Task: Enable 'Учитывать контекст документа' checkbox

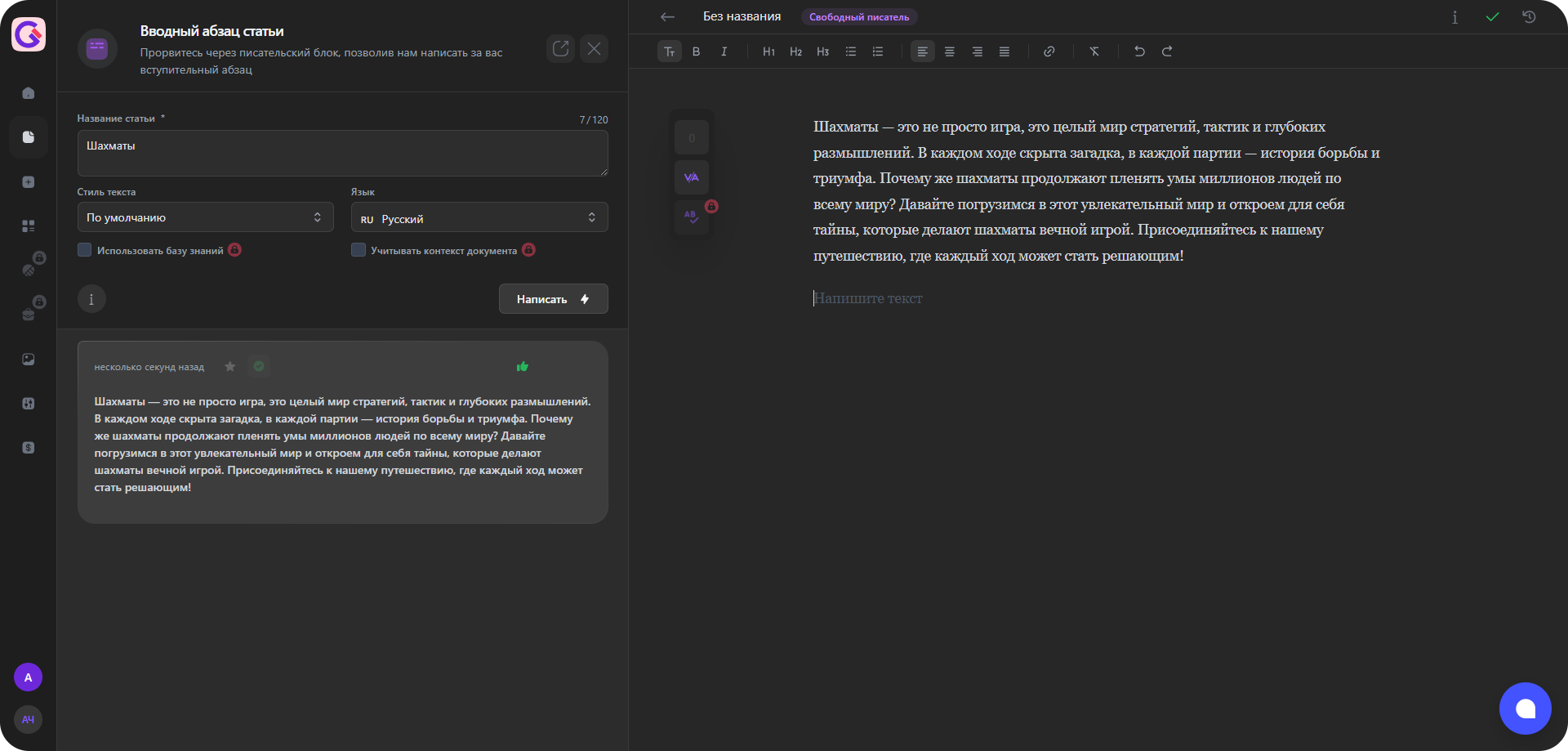Action: (x=359, y=250)
